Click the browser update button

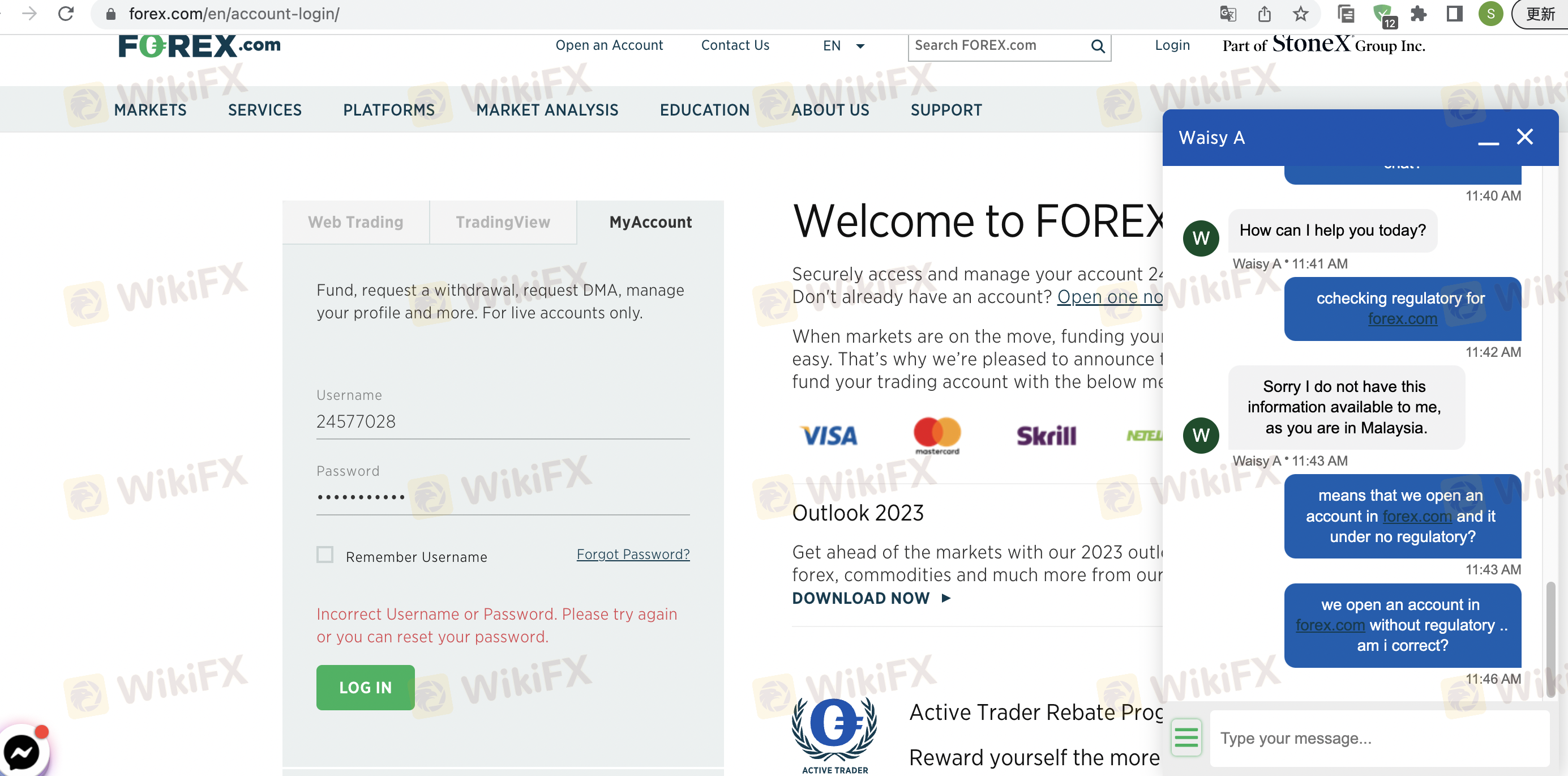point(1541,14)
